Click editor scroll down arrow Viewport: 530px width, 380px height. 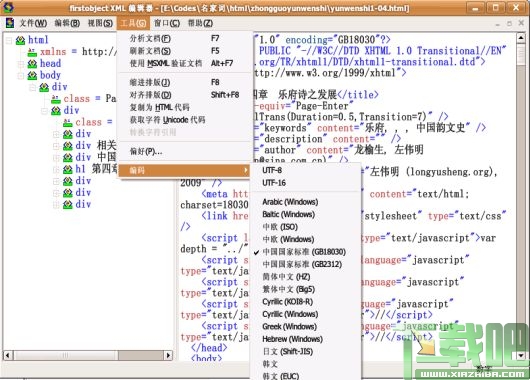[x=521, y=355]
